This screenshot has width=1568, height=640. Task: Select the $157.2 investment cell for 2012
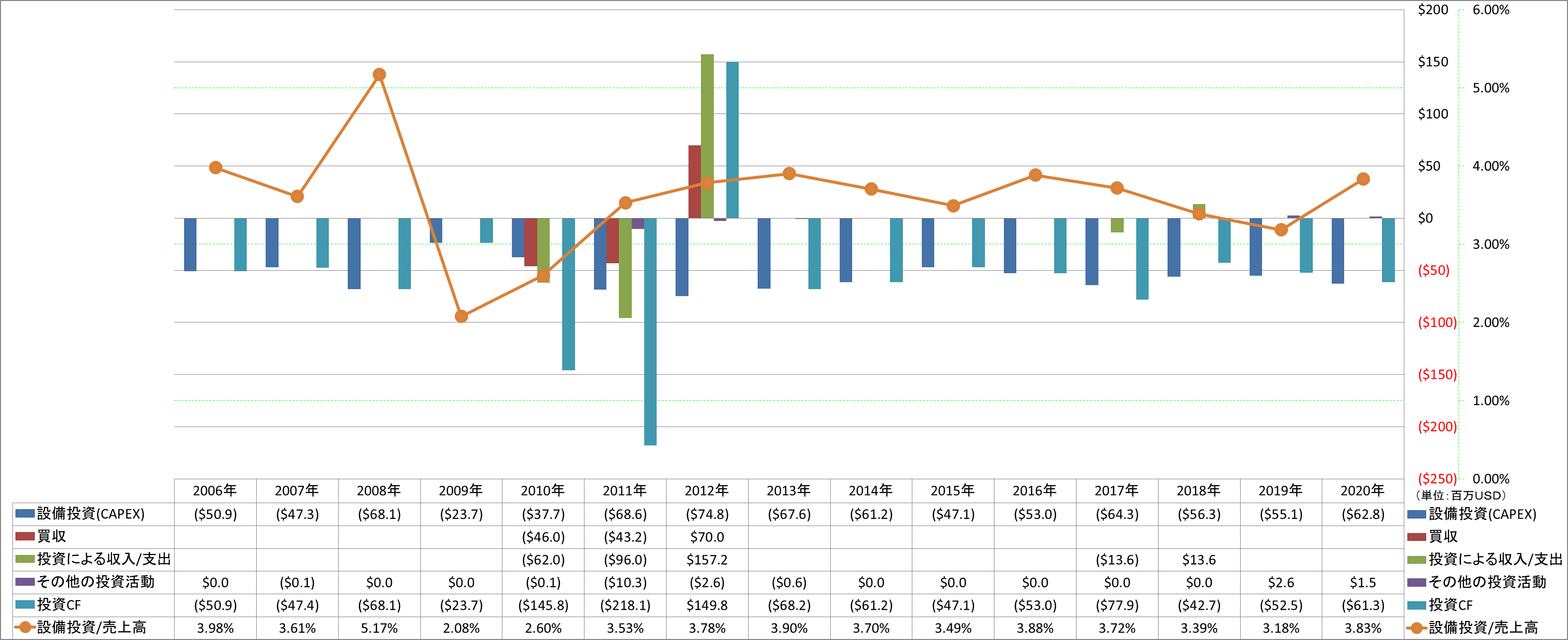click(x=707, y=559)
